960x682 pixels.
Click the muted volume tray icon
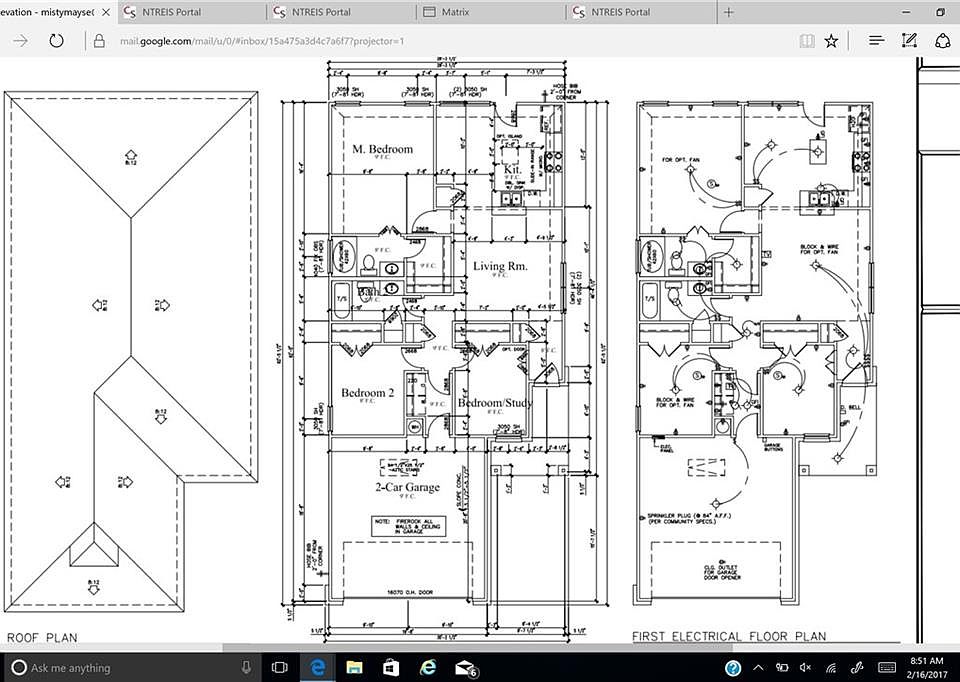coord(806,668)
